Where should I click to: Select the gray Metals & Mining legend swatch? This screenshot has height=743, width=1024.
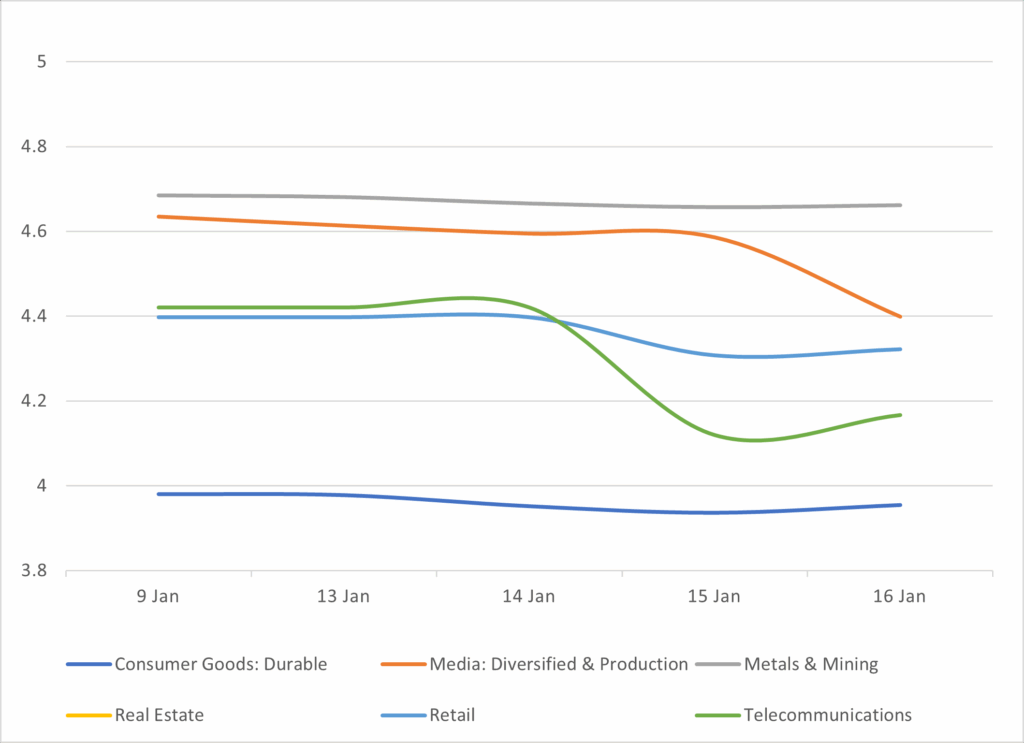[x=717, y=665]
